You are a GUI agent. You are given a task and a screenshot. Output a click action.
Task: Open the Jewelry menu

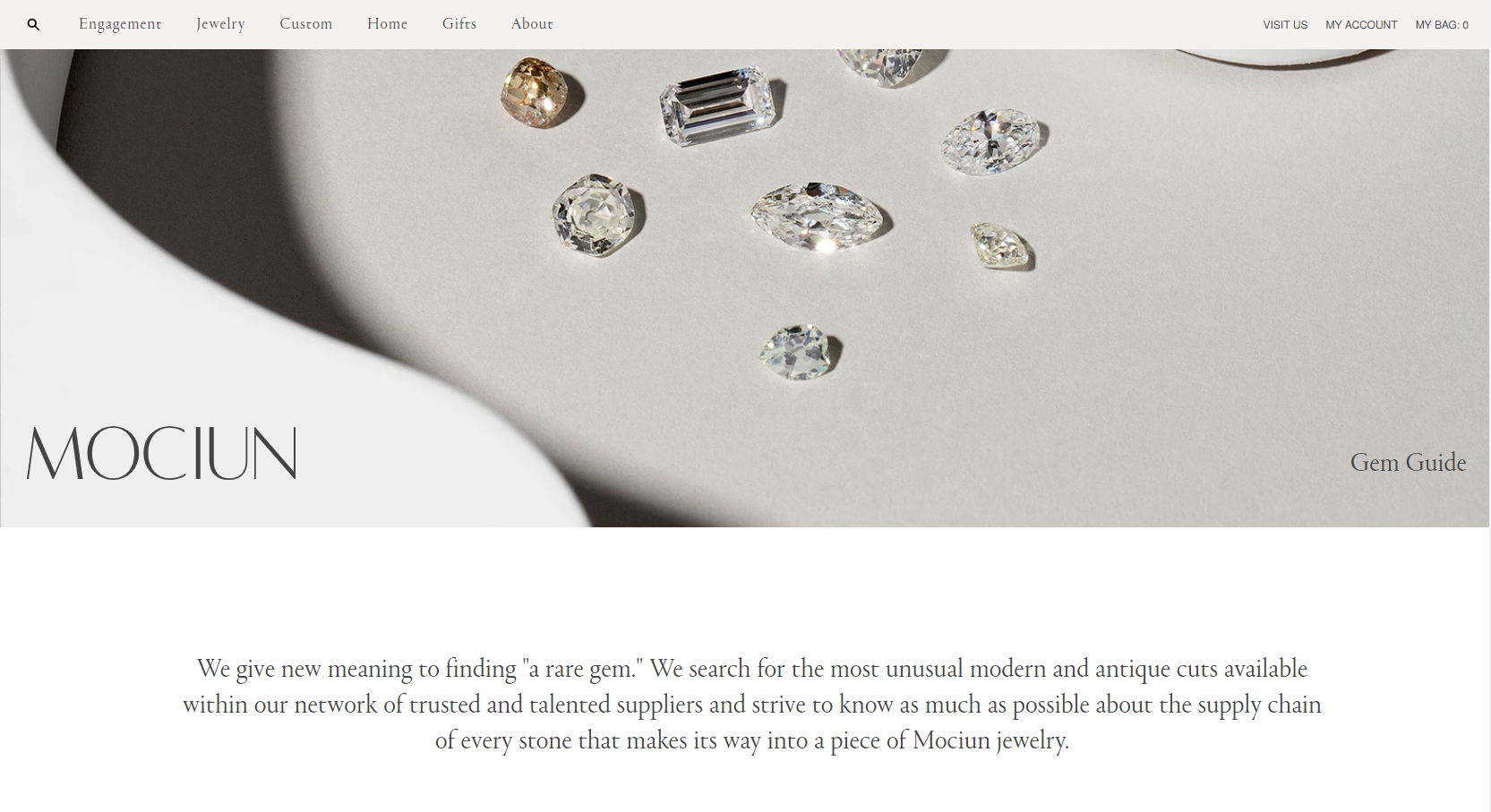click(220, 24)
